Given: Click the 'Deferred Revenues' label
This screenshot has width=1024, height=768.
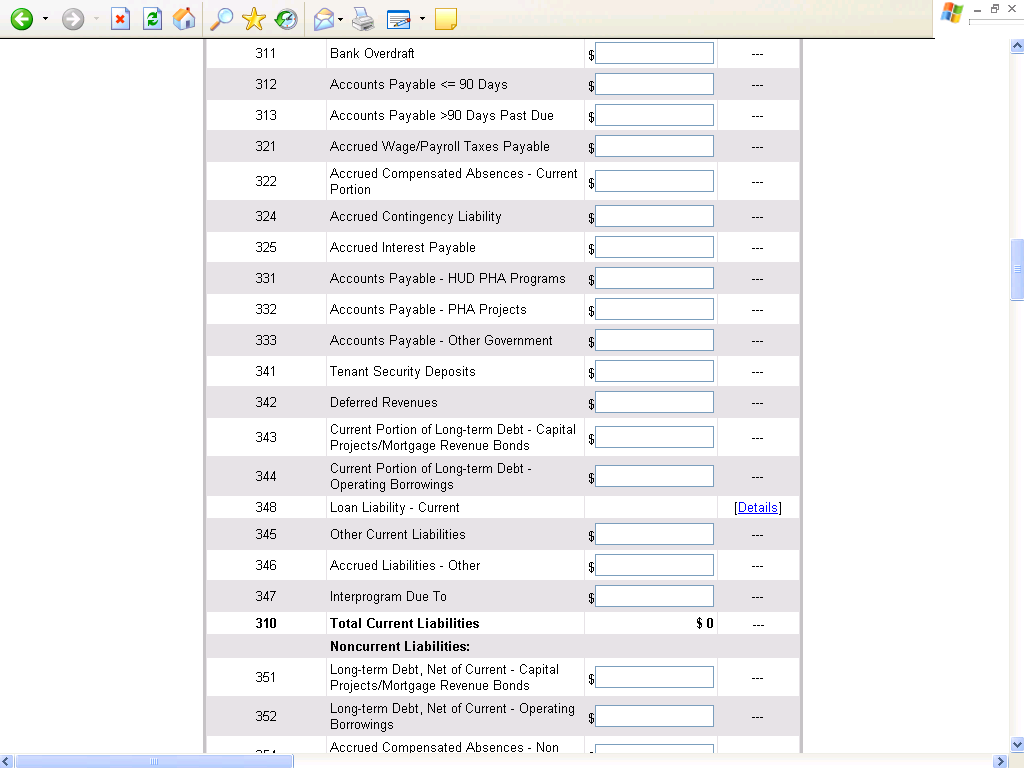Looking at the screenshot, I should 383,402.
